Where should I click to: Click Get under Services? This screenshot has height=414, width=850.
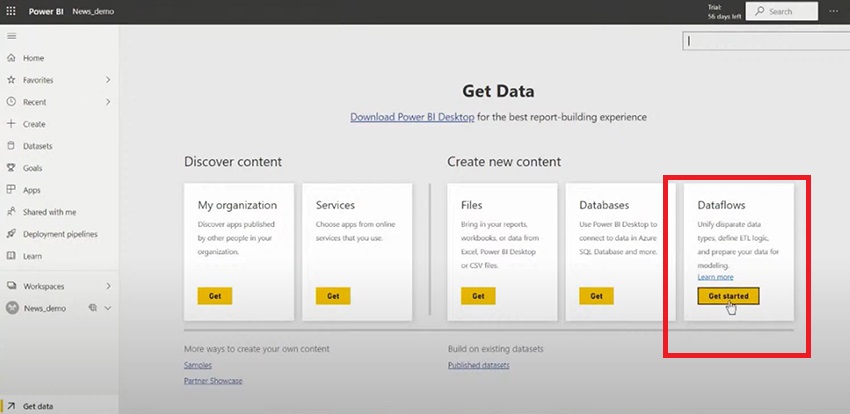pos(333,296)
